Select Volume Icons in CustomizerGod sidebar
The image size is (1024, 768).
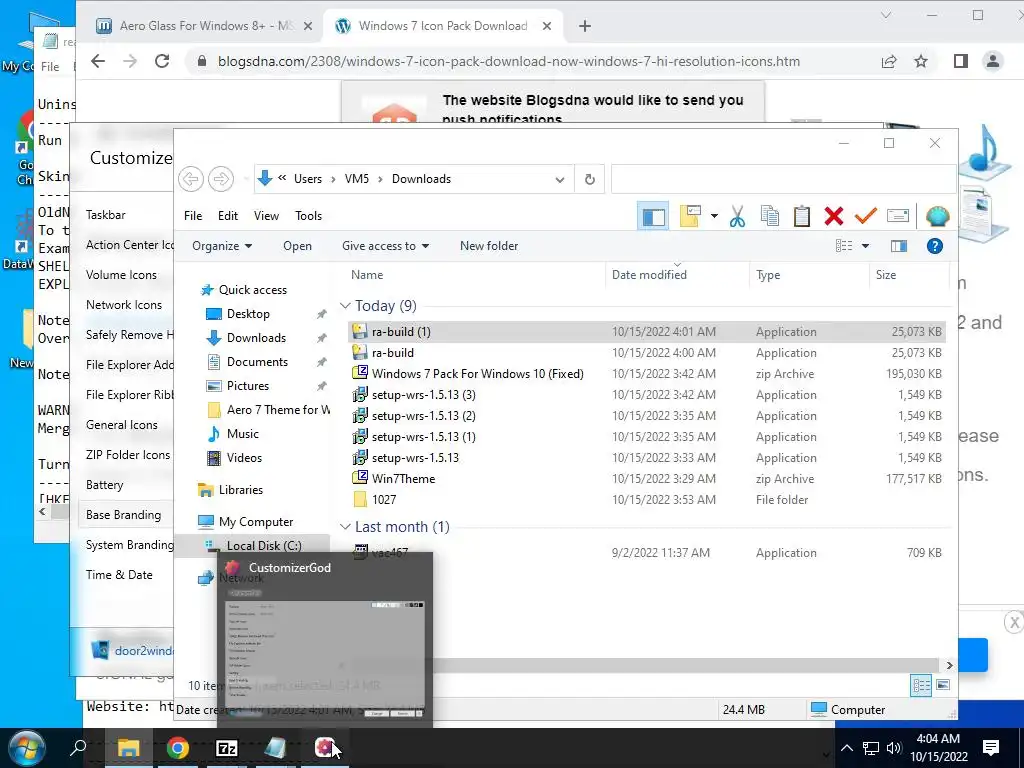coord(121,275)
